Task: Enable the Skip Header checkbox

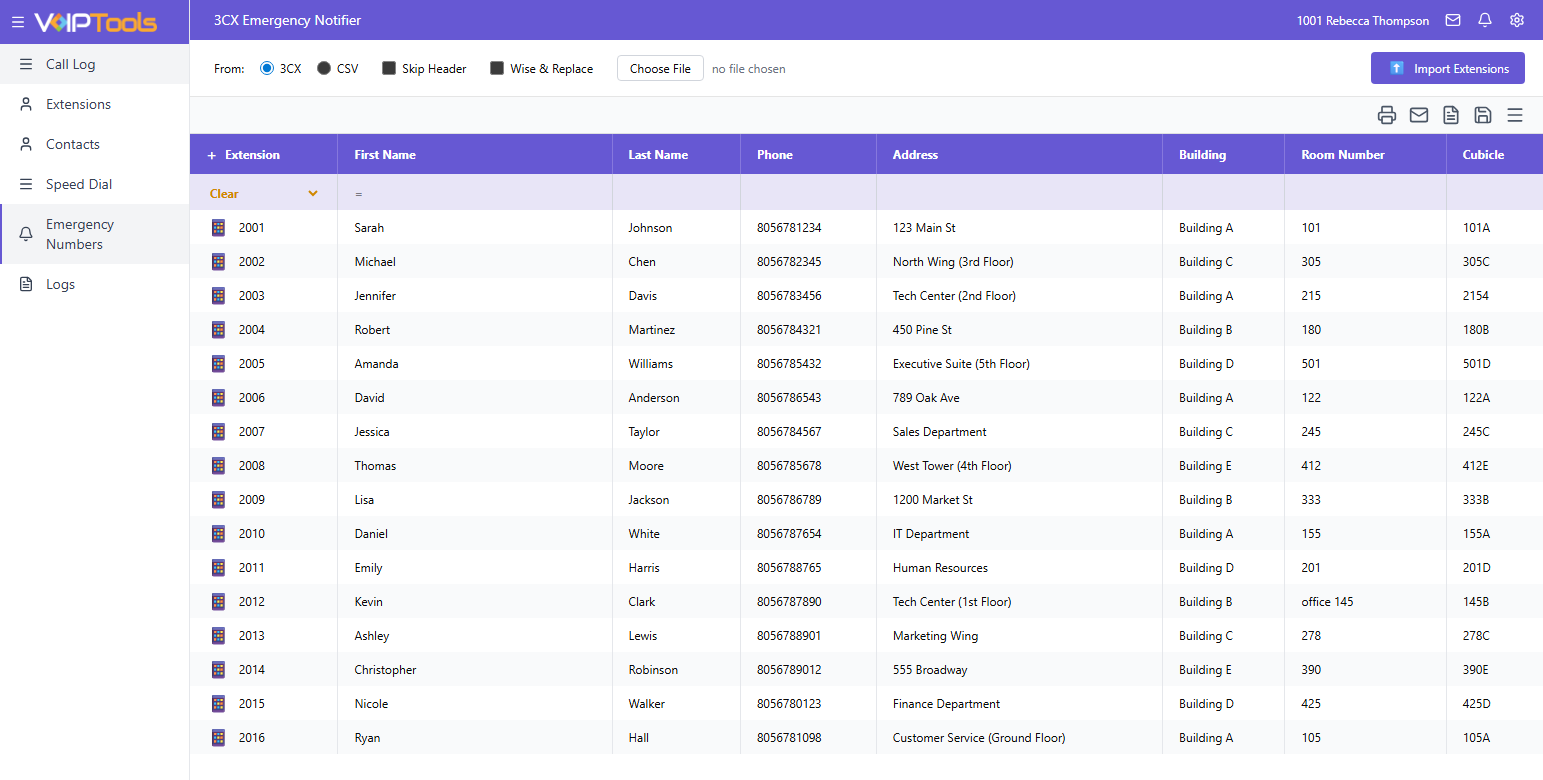Action: [389, 69]
